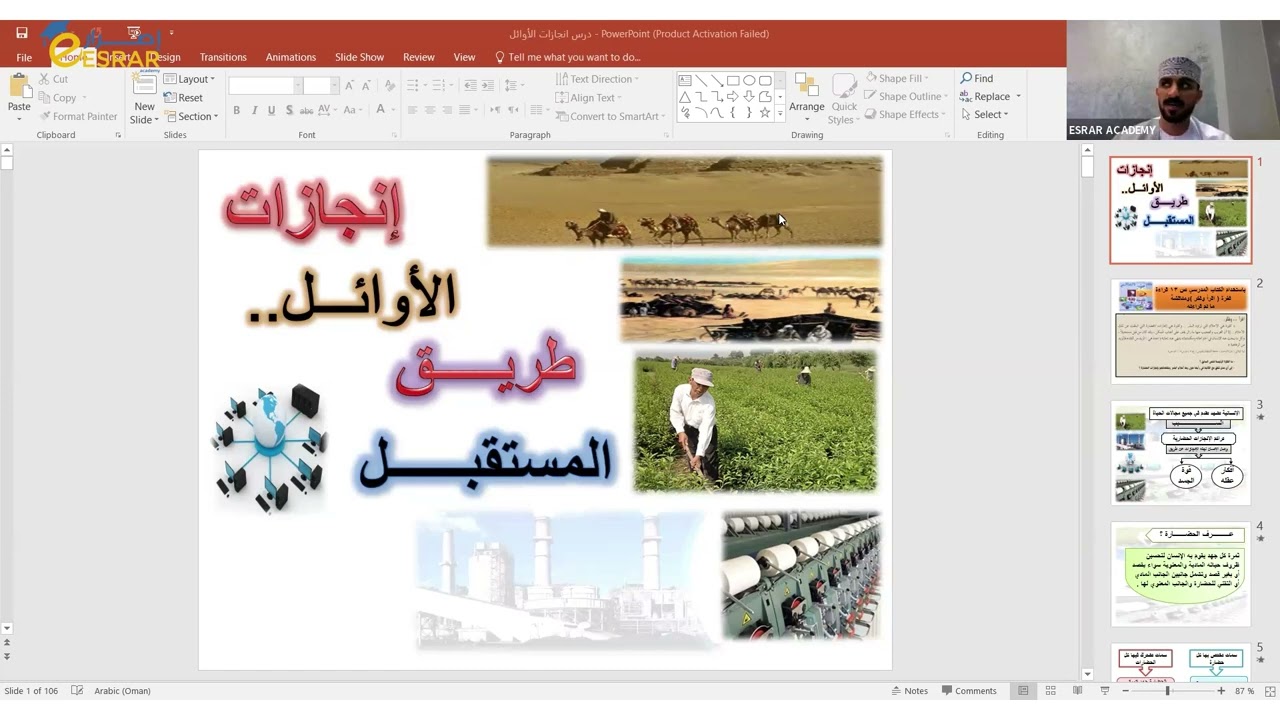The image size is (1280, 720).
Task: Click the zoom in plus button
Action: click(x=1221, y=691)
